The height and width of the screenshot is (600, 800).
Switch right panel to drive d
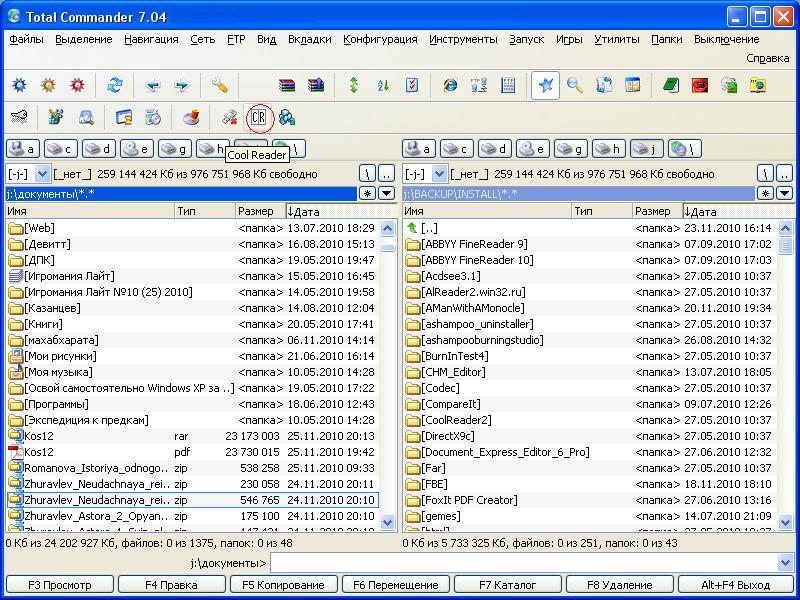click(495, 149)
